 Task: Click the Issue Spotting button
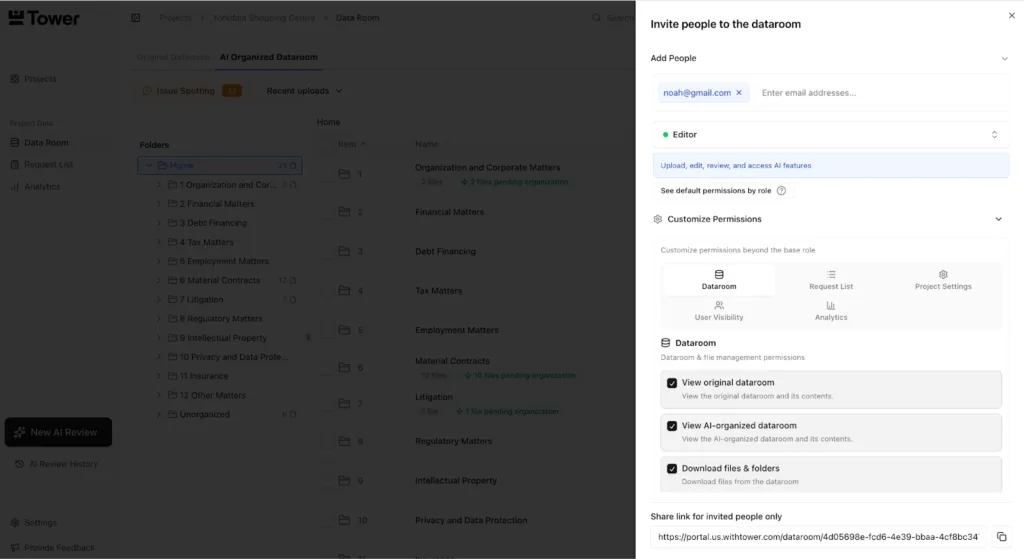click(192, 91)
